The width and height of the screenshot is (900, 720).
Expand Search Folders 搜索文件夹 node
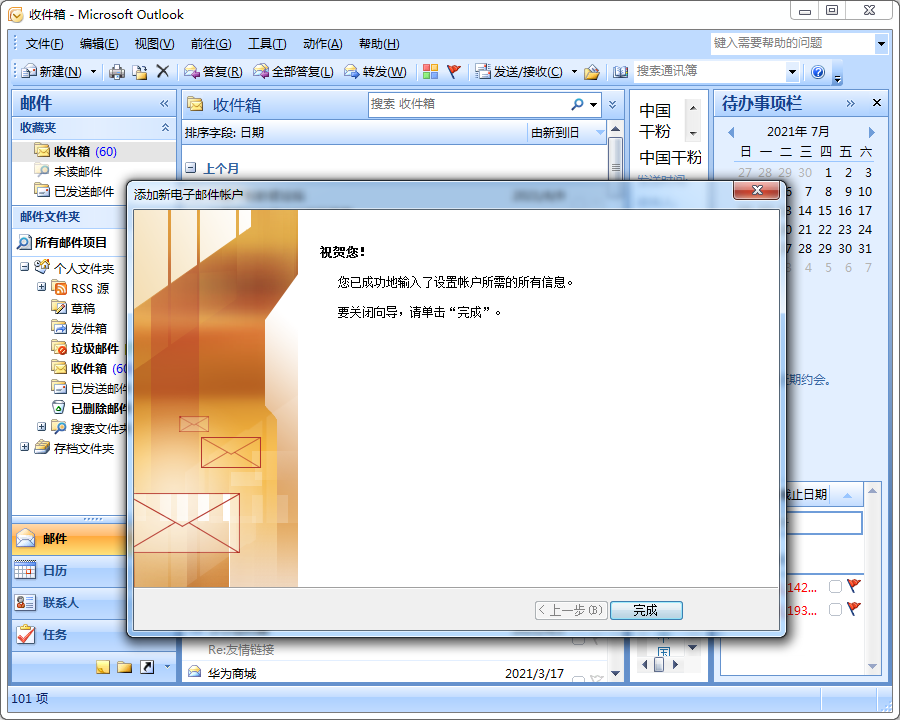coord(41,427)
